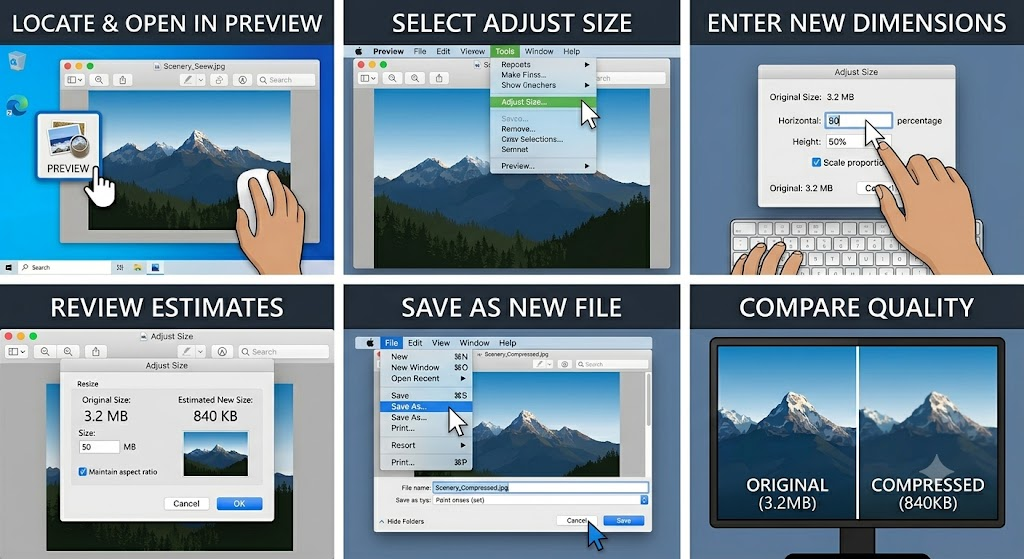The image size is (1024, 559).
Task: Open the markup dropdown arrow in the Scenery_Seew.jpg window
Action: click(200, 80)
